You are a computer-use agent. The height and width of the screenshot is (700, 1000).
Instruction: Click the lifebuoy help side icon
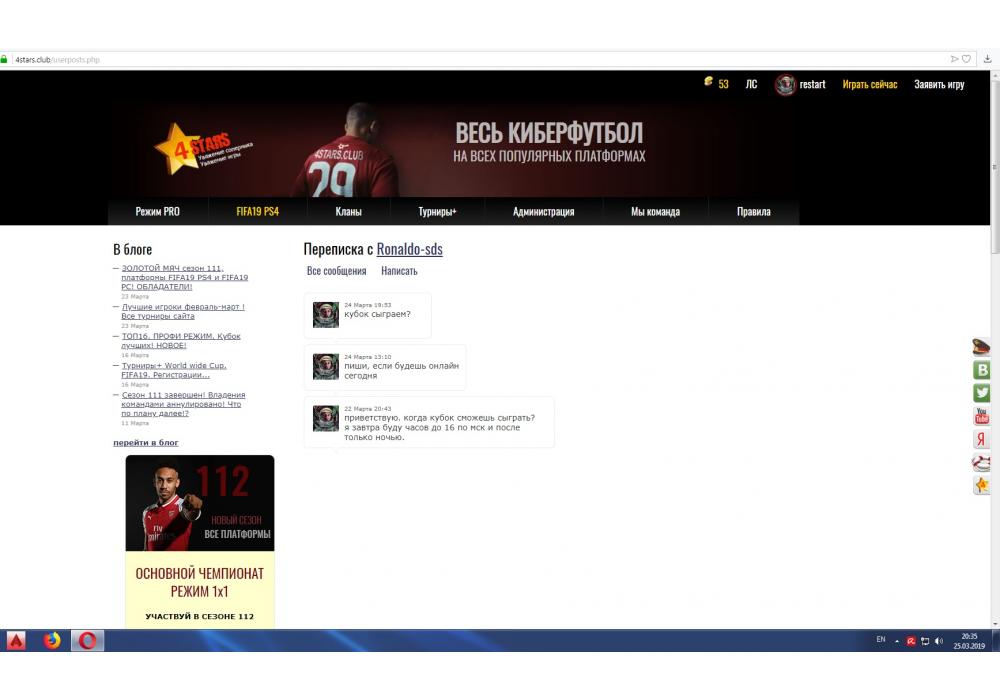[982, 462]
